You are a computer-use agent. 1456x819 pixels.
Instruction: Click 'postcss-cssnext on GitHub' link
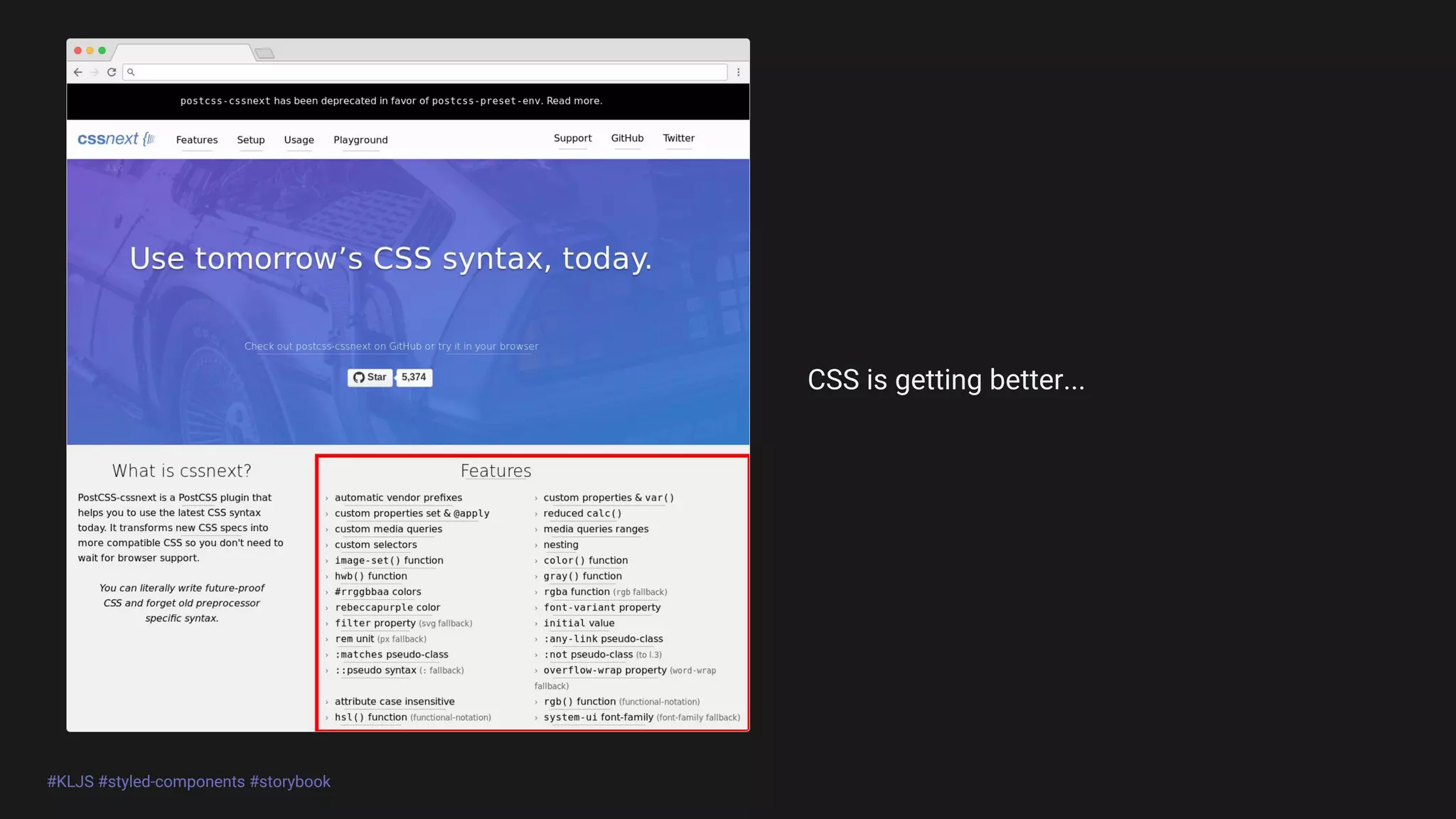(x=358, y=346)
